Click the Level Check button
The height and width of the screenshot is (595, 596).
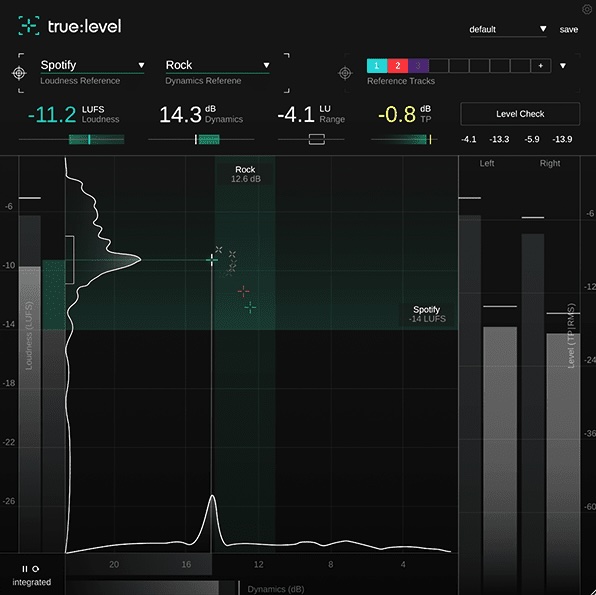pyautogui.click(x=520, y=114)
